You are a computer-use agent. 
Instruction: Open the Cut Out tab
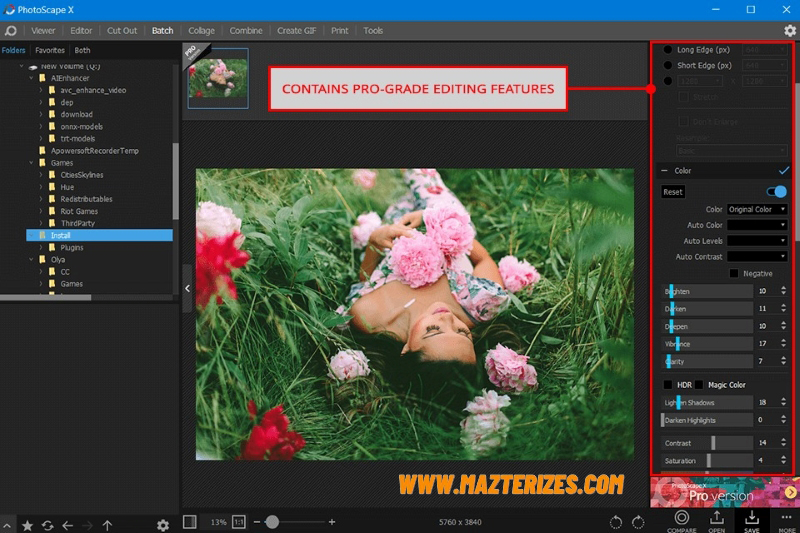click(x=122, y=31)
